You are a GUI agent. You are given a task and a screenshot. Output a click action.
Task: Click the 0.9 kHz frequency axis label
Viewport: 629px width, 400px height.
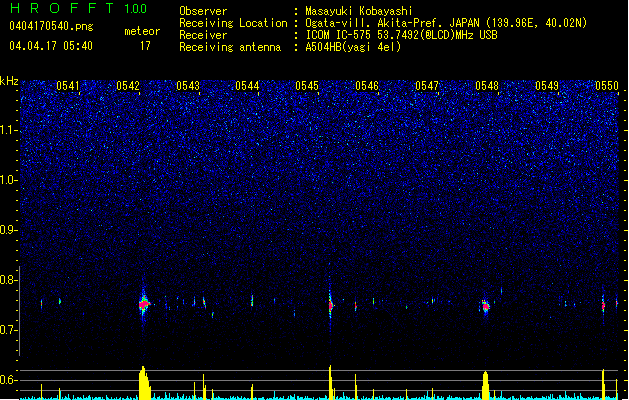pyautogui.click(x=8, y=230)
